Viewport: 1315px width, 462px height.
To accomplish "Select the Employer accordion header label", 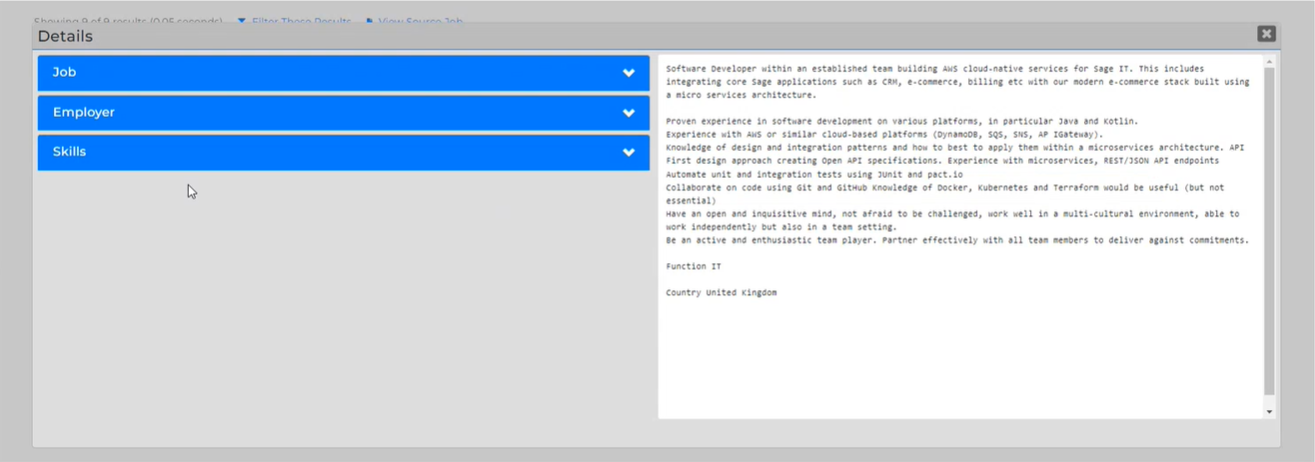I will click(x=84, y=113).
